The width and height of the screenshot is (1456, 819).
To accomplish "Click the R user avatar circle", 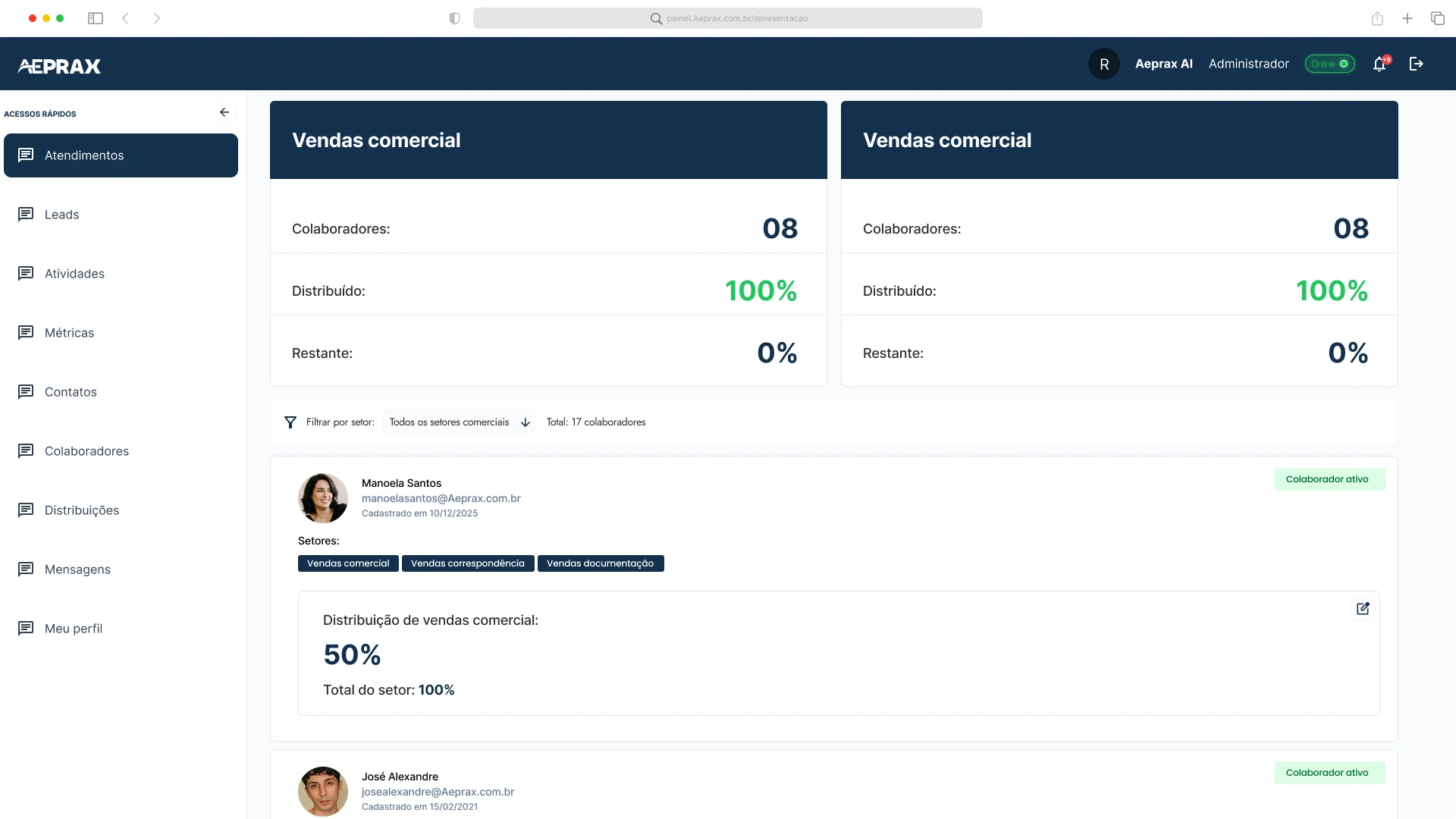I will tap(1104, 64).
